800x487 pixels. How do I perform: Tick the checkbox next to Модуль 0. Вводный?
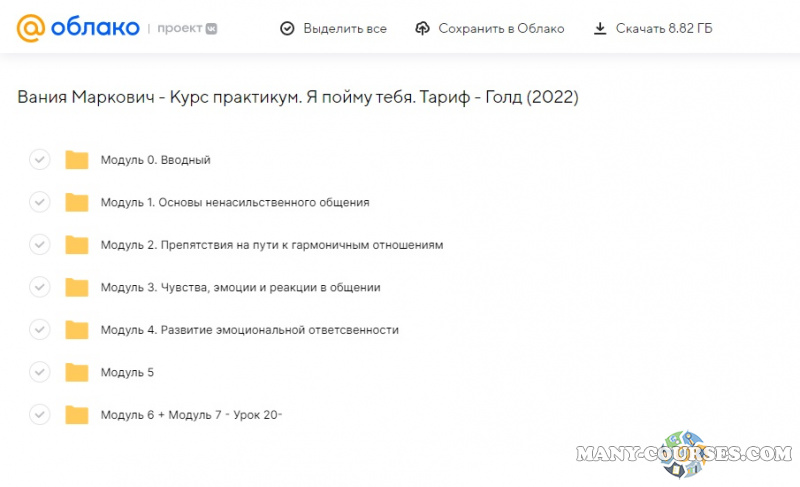[39, 160]
